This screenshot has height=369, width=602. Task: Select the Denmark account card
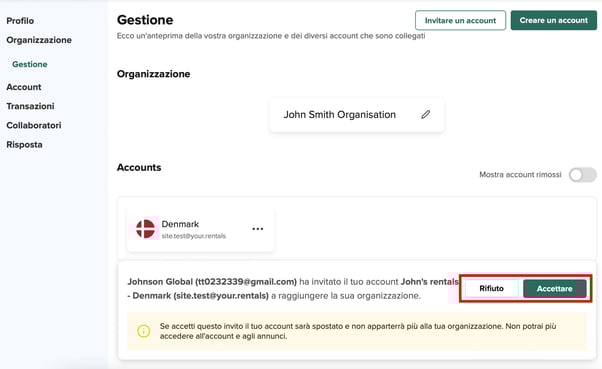click(200, 229)
